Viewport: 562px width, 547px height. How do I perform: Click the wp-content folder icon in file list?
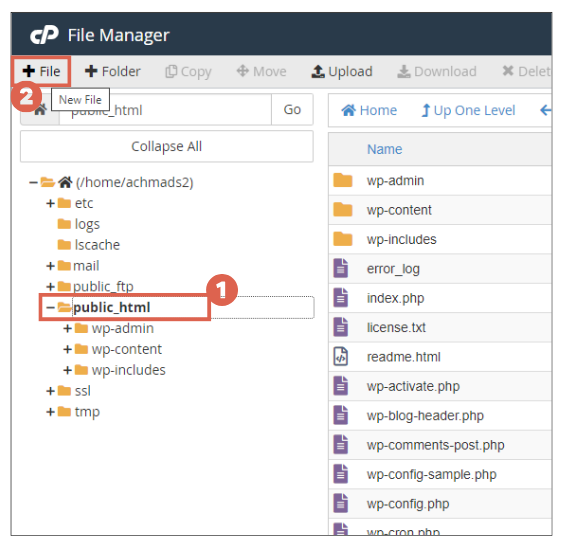(x=343, y=210)
